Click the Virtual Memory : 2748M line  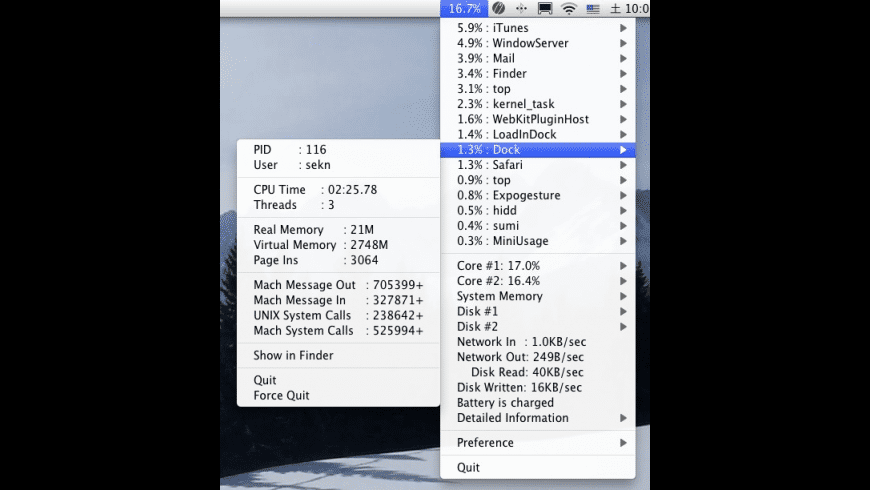[338, 245]
